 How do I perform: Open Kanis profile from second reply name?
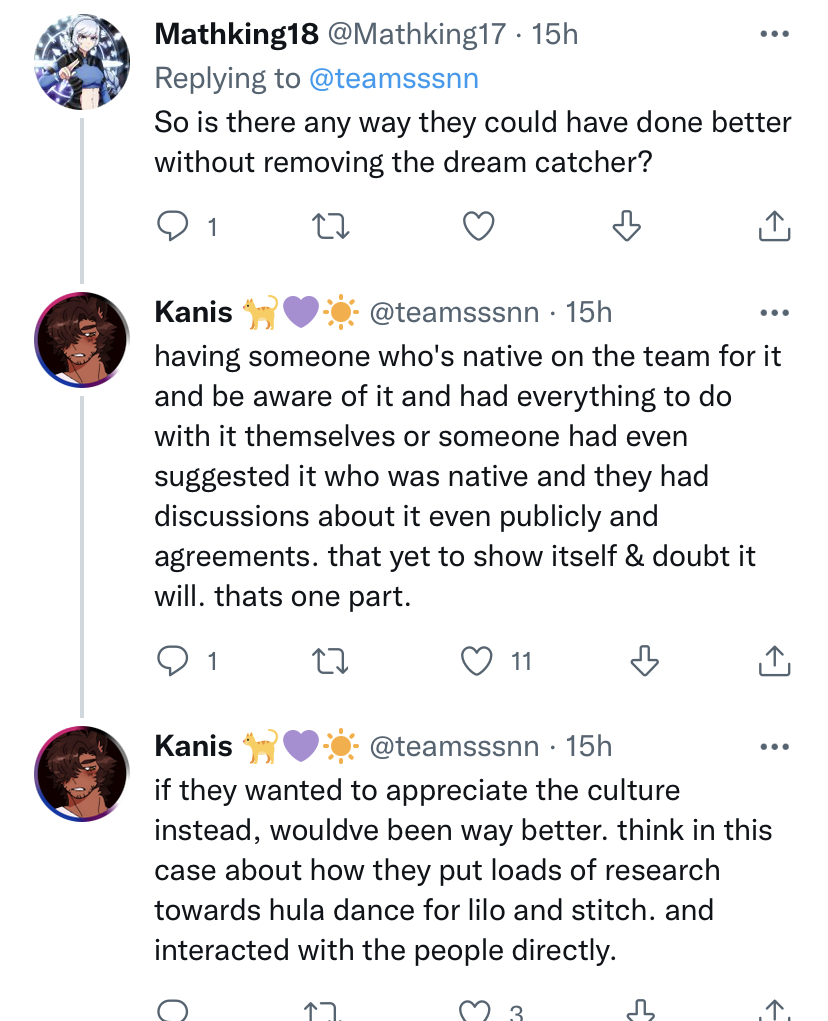(193, 746)
